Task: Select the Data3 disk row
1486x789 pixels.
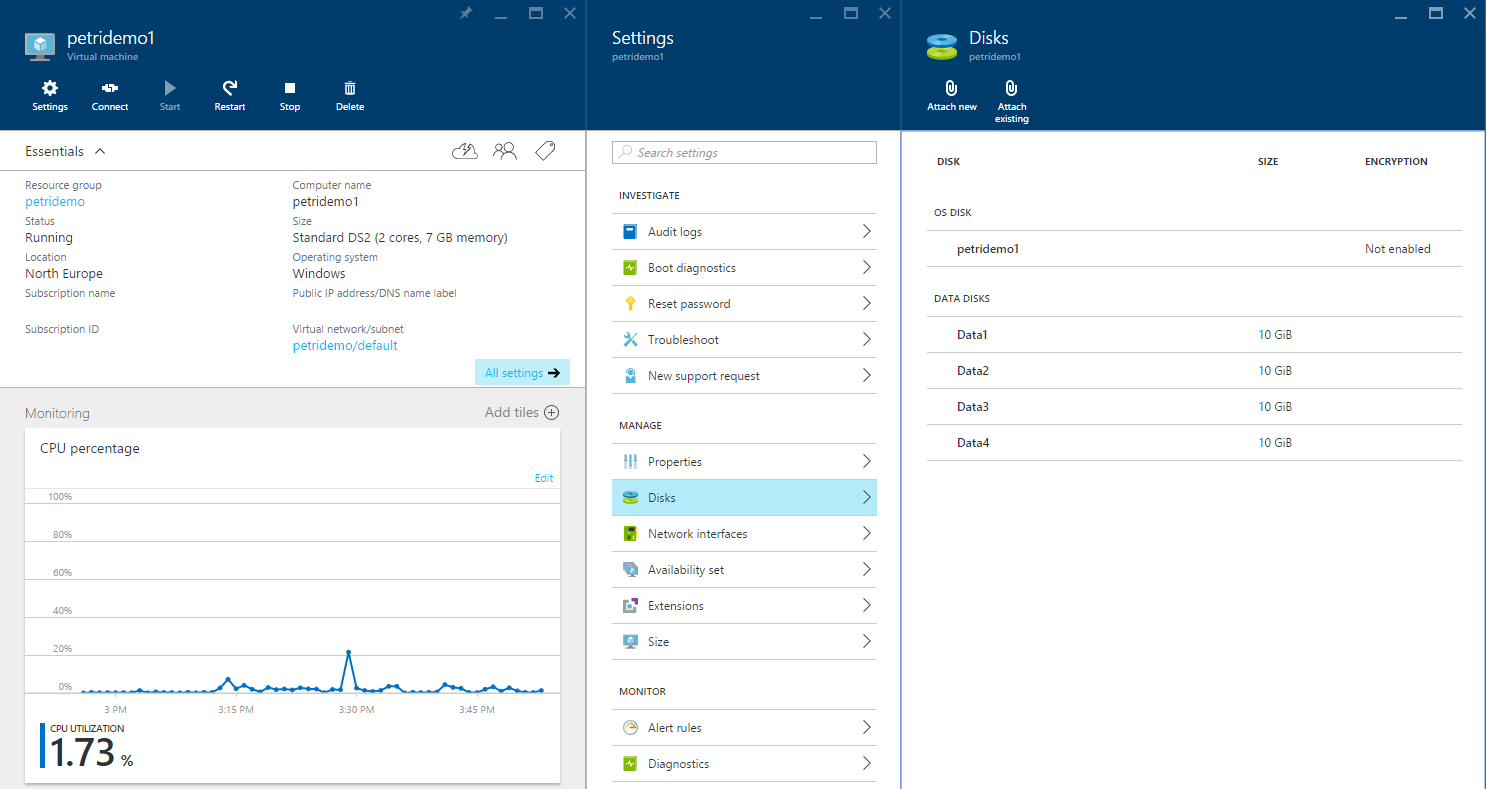Action: [x=1194, y=406]
